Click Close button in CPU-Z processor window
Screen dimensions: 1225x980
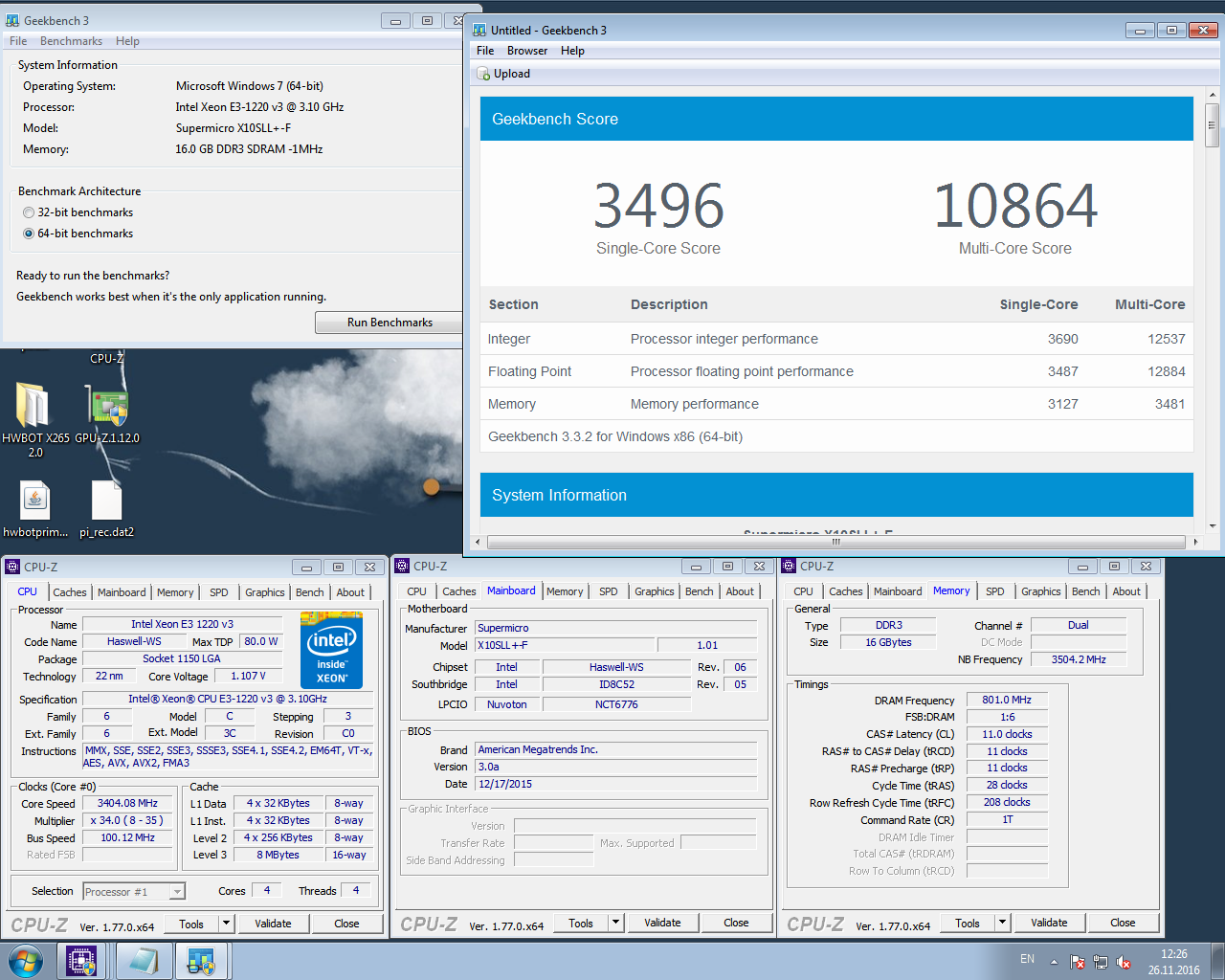coord(346,924)
